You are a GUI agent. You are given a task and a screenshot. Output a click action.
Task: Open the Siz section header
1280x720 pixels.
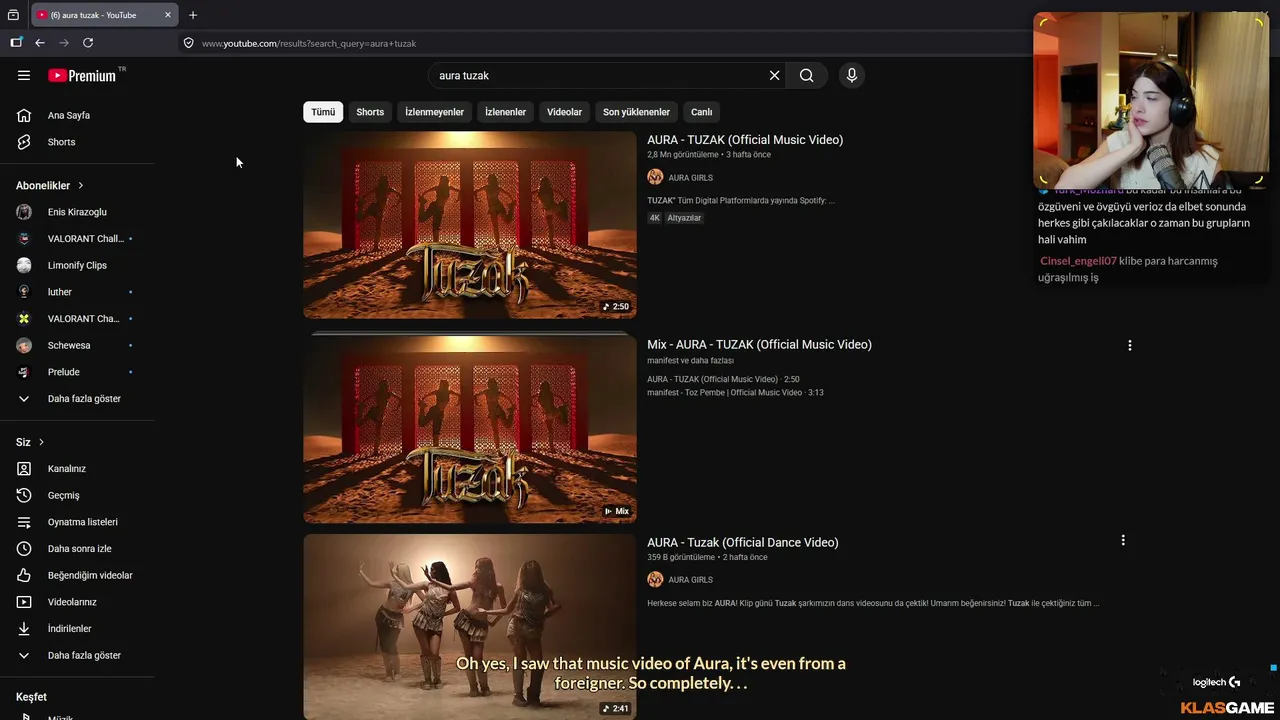(30, 442)
